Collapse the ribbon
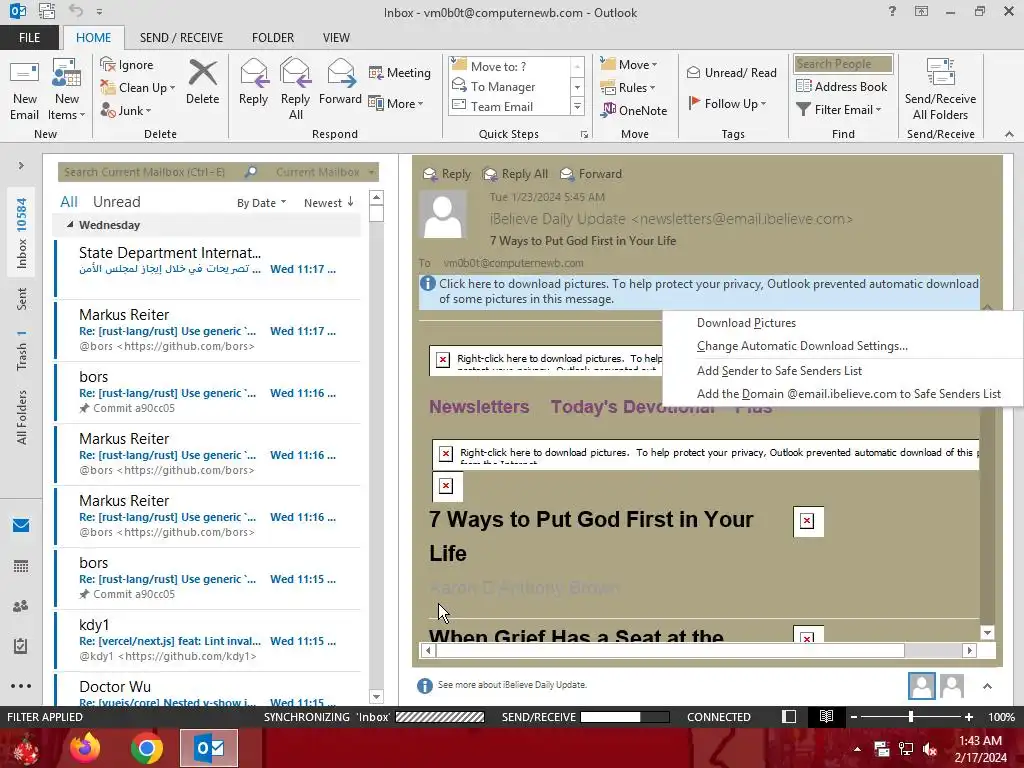Image resolution: width=1024 pixels, height=768 pixels. pos(1009,134)
